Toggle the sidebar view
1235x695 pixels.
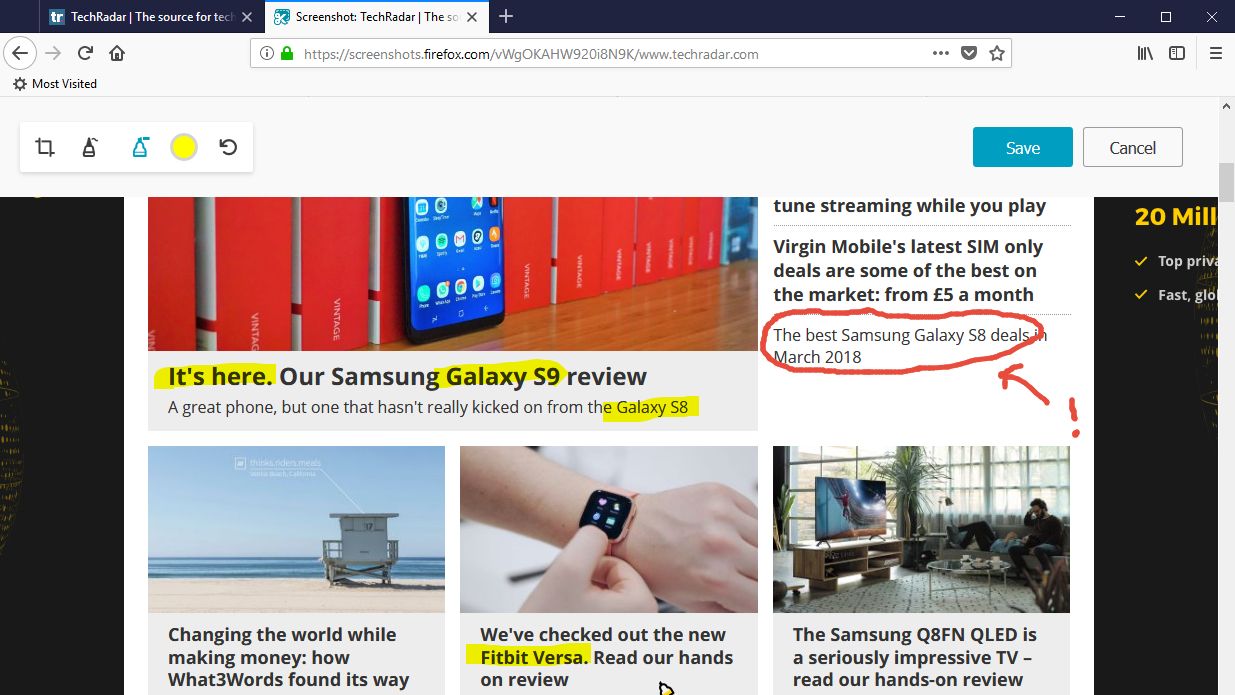tap(1181, 52)
